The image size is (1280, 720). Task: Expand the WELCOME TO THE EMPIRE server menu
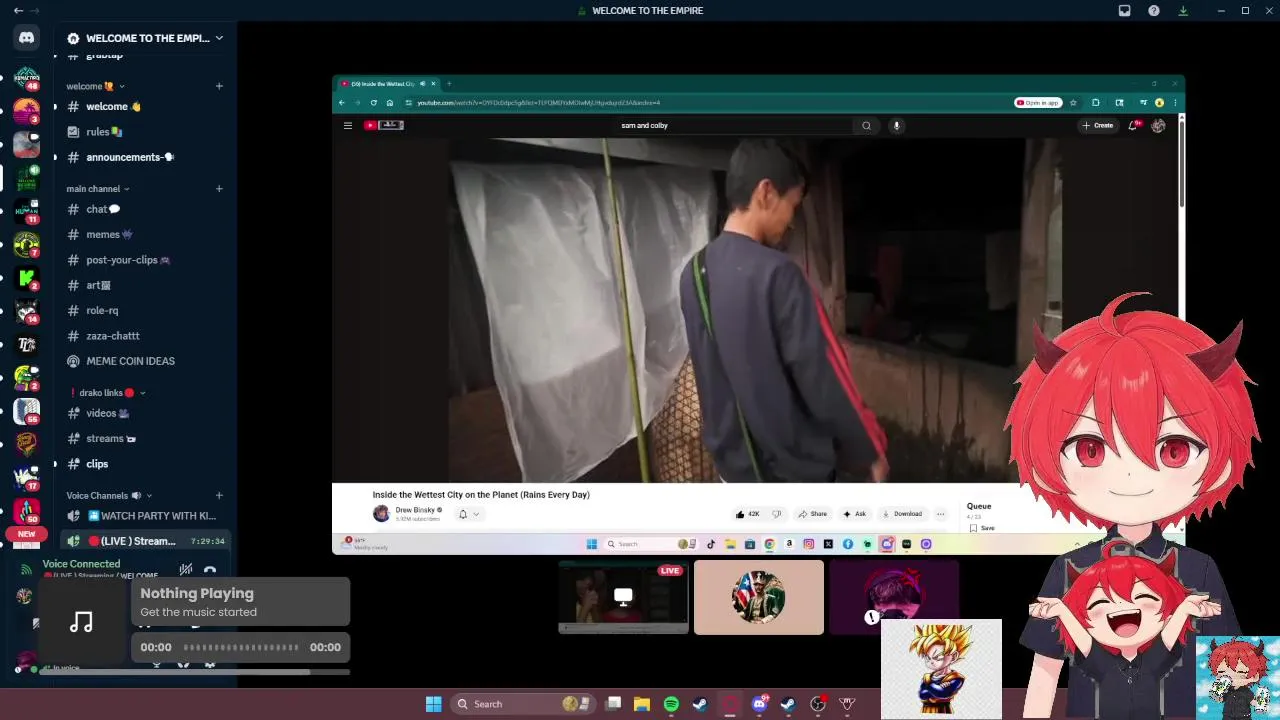tap(146, 38)
